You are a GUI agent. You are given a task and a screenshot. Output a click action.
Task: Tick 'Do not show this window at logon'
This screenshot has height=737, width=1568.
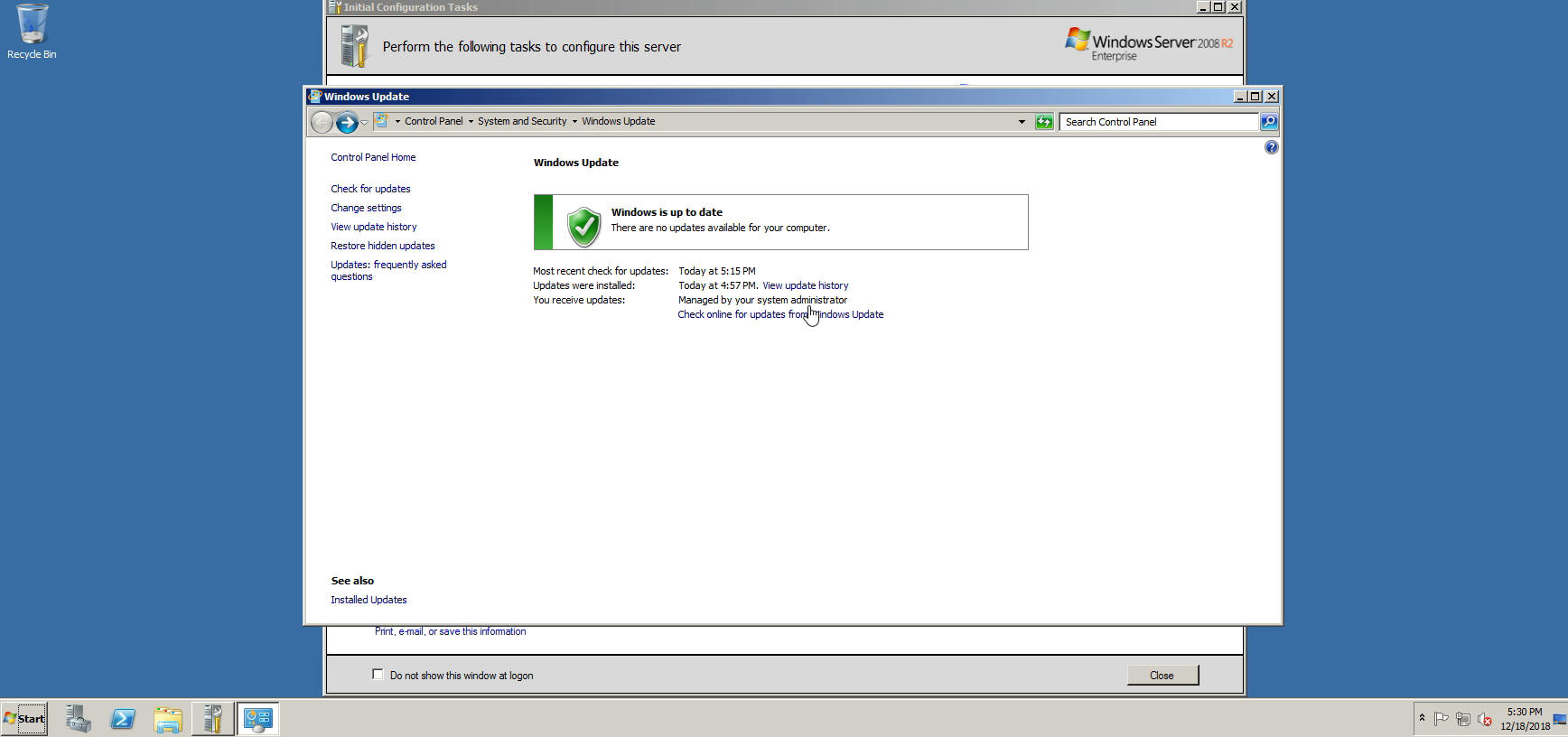[x=378, y=675]
